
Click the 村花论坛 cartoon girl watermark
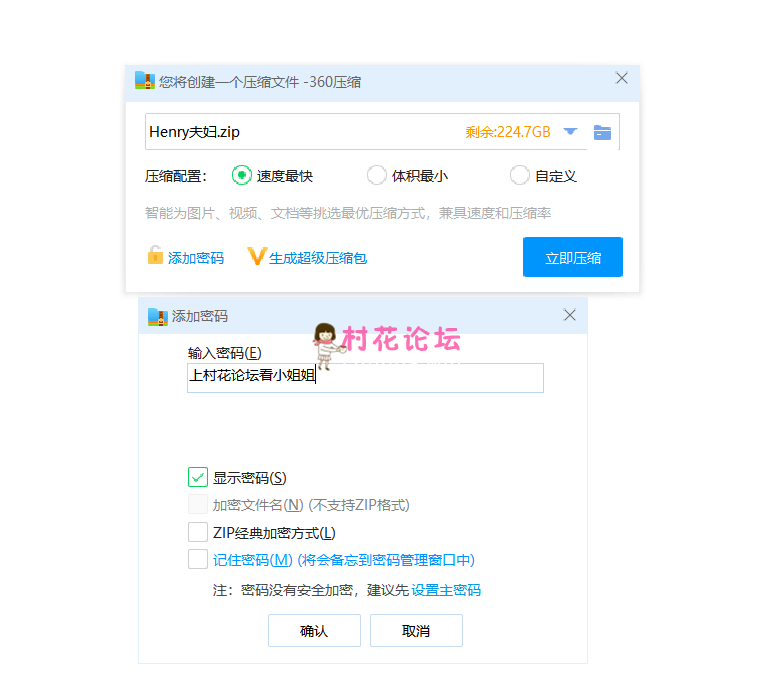pyautogui.click(x=325, y=341)
